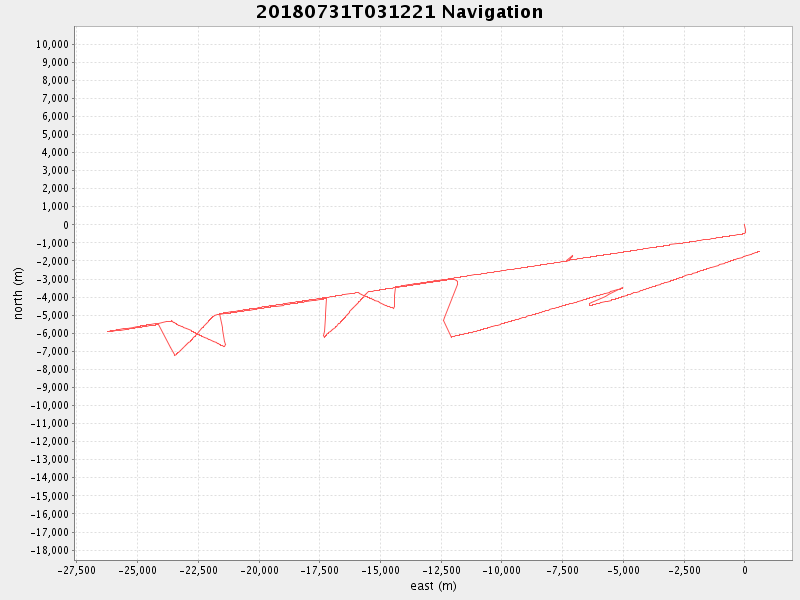Image resolution: width=800 pixels, height=600 pixels.
Task: Click the 10,000 tick on north axis
Action: 51,44
